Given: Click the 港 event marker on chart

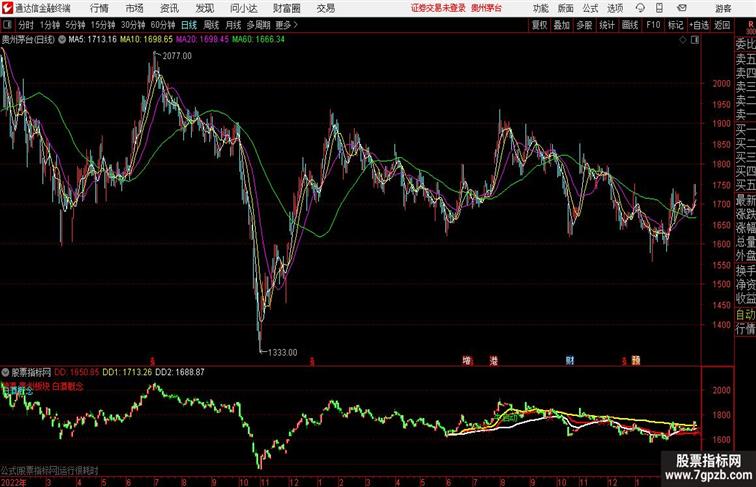Looking at the screenshot, I should coord(493,360).
